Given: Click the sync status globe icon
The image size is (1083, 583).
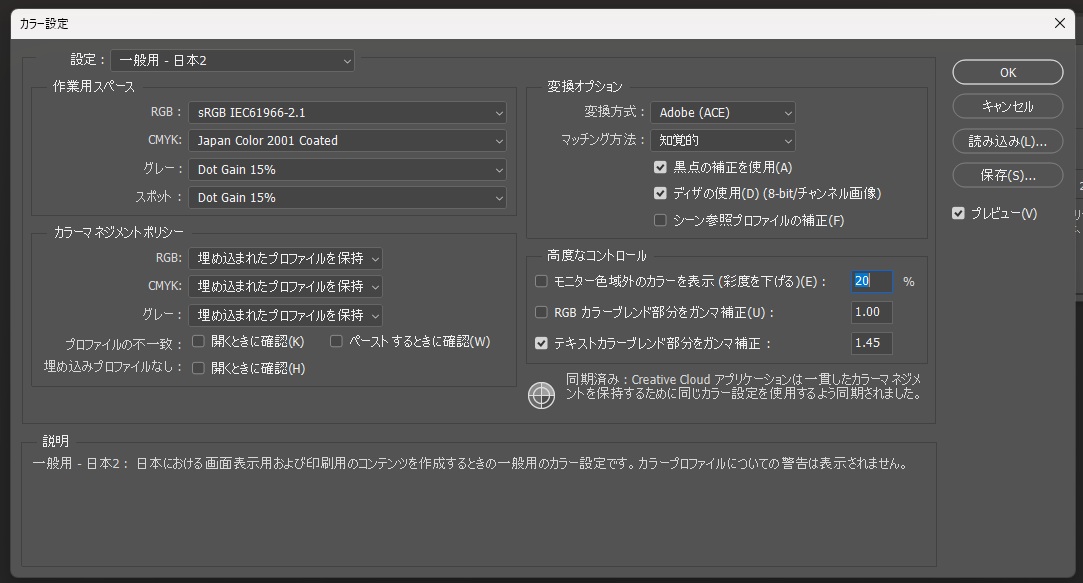Looking at the screenshot, I should coord(541,395).
